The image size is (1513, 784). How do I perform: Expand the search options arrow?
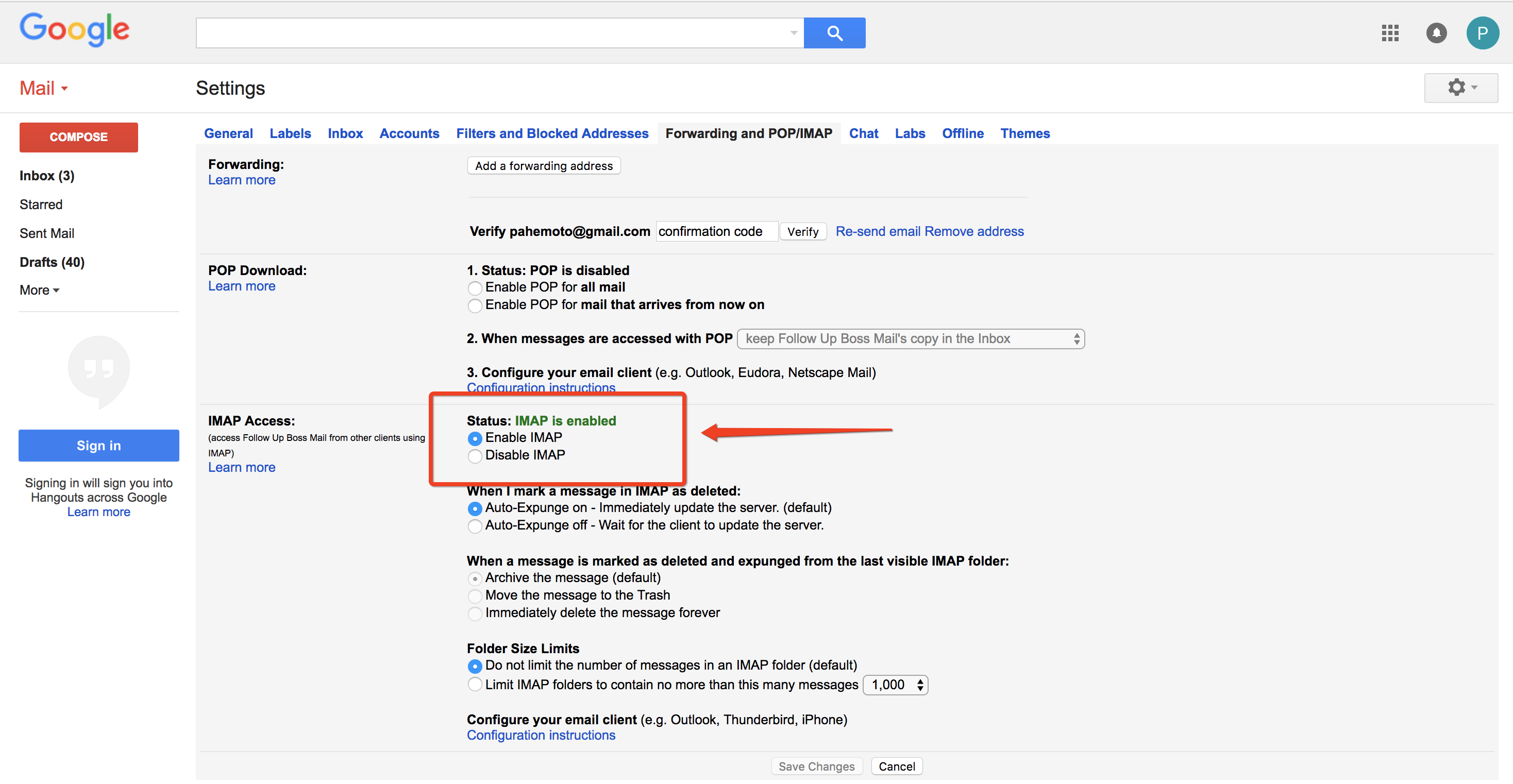coord(794,33)
